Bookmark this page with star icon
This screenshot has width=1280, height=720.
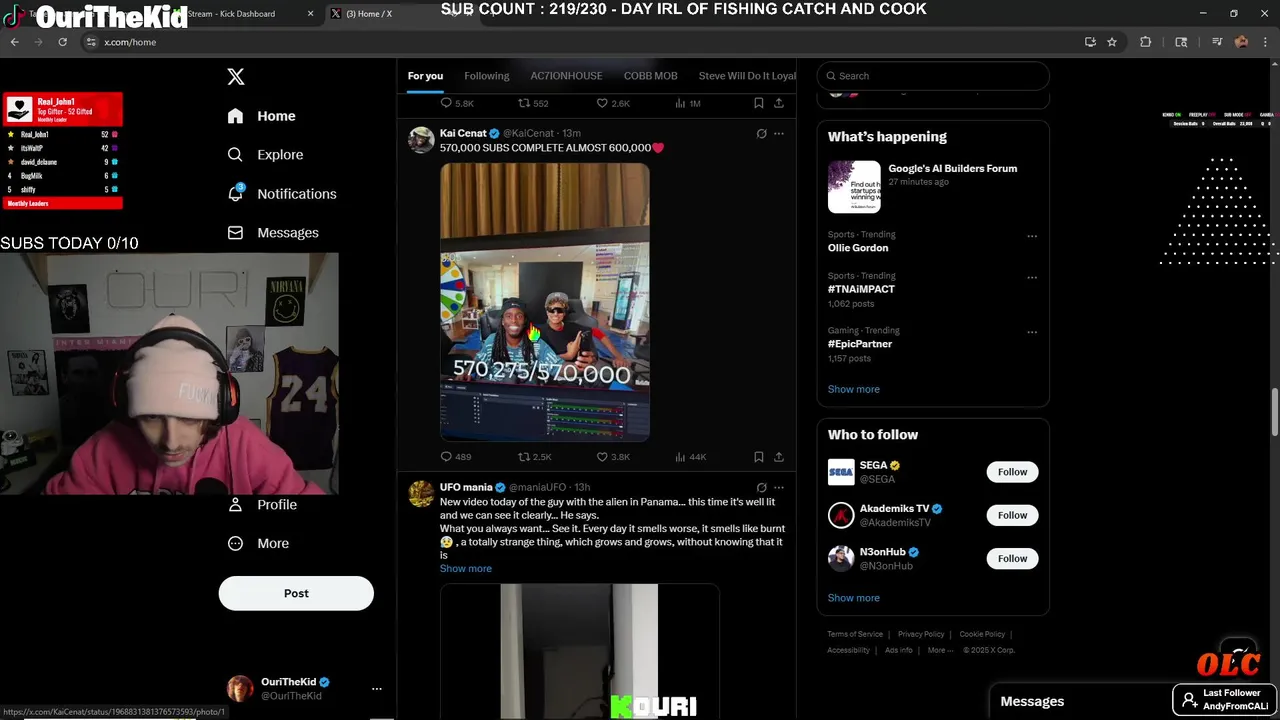coord(1112,42)
